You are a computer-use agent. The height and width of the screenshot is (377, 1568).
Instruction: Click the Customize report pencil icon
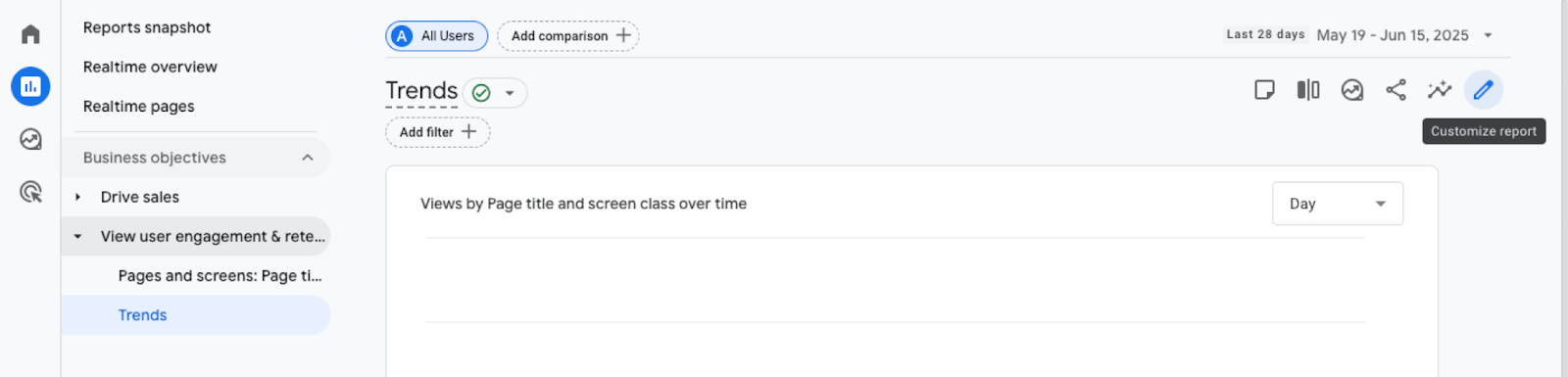pos(1483,90)
